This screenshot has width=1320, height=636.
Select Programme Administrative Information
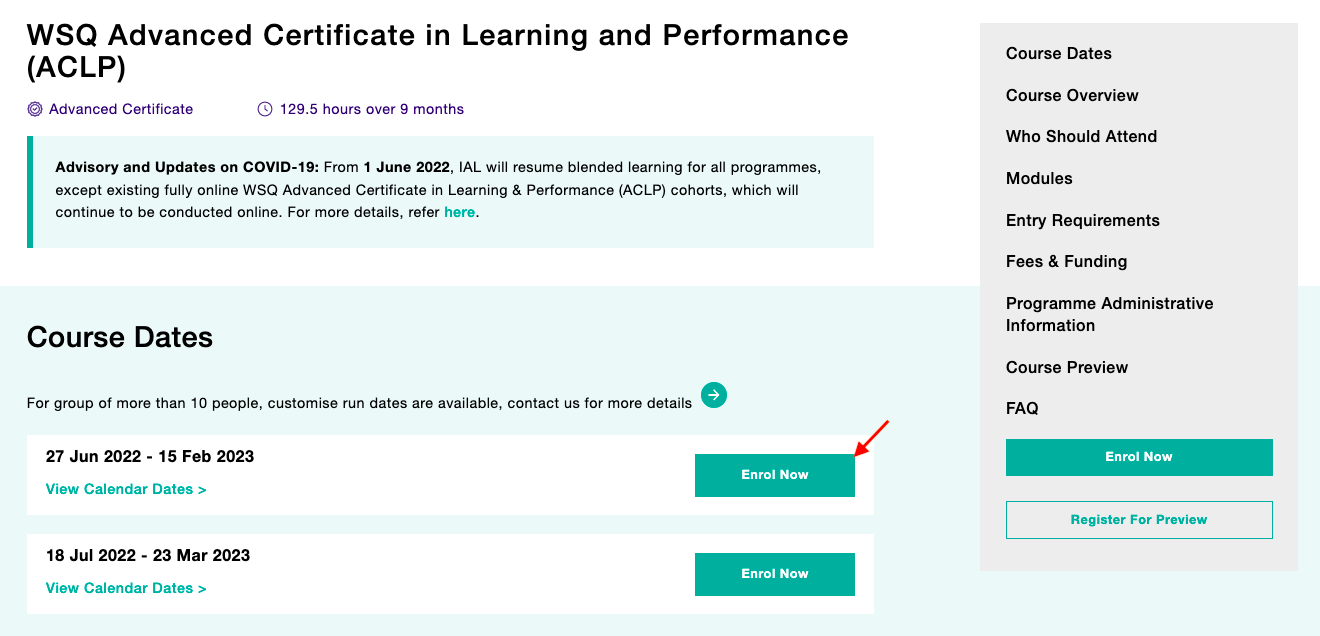coord(1110,315)
